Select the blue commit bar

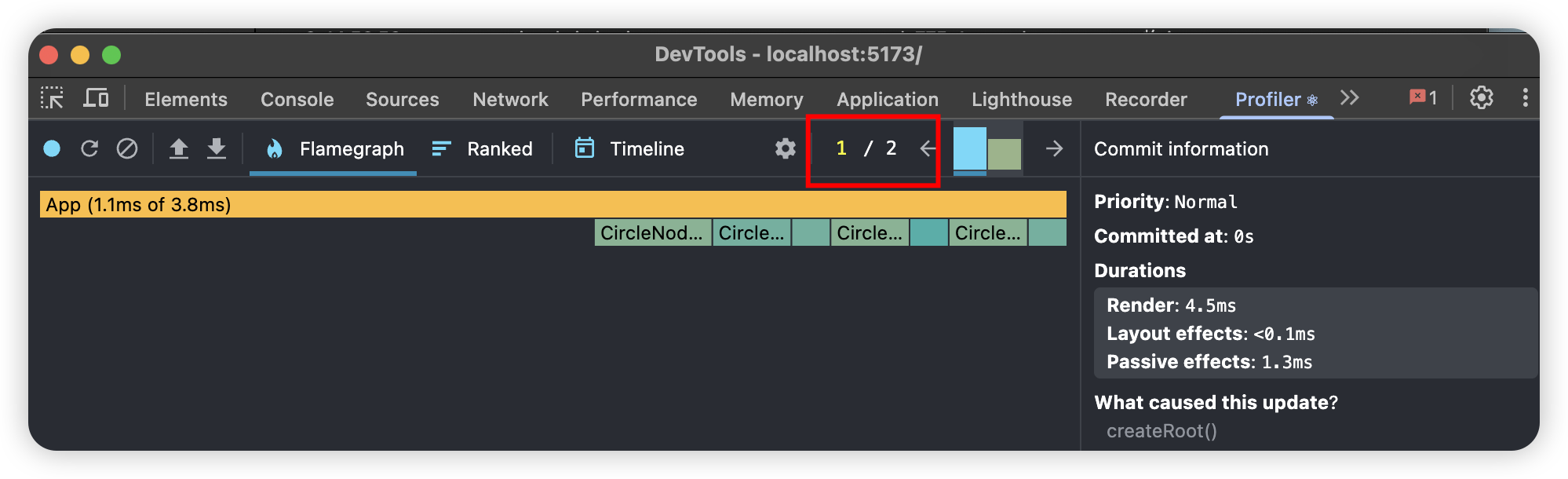pyautogui.click(x=969, y=148)
